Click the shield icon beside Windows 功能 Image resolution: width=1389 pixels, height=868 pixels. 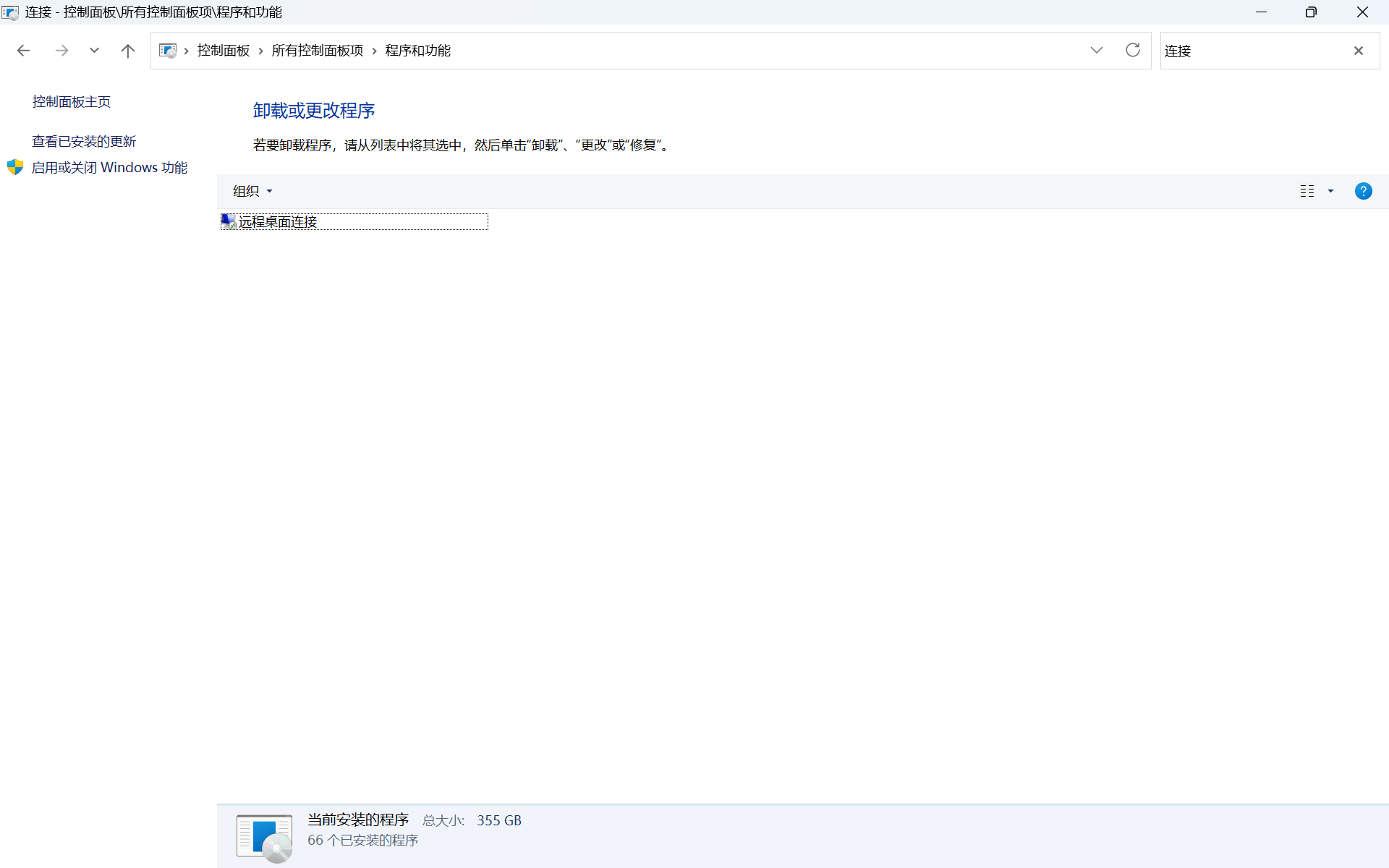15,167
